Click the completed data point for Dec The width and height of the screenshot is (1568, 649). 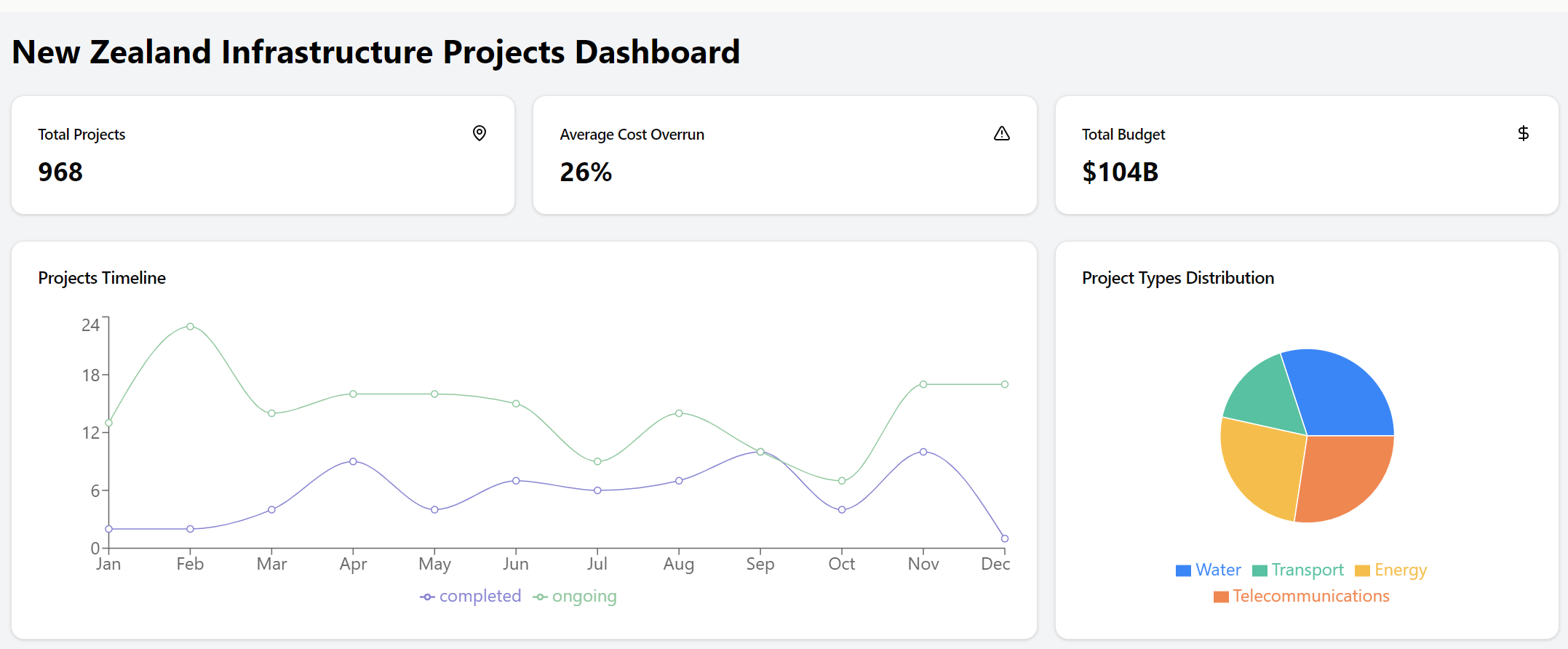(x=1004, y=538)
